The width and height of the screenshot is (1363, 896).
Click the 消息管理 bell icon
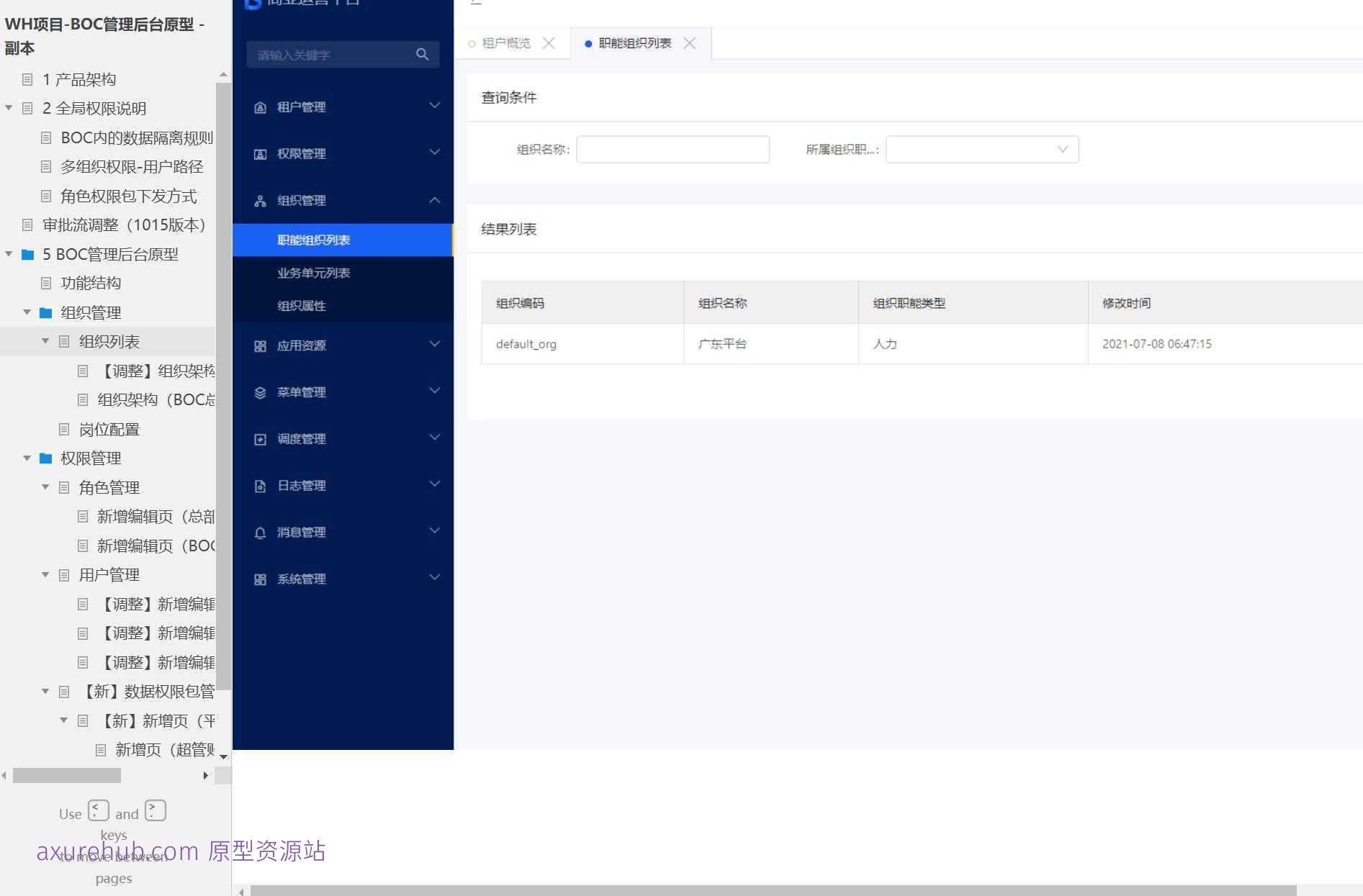coord(260,533)
